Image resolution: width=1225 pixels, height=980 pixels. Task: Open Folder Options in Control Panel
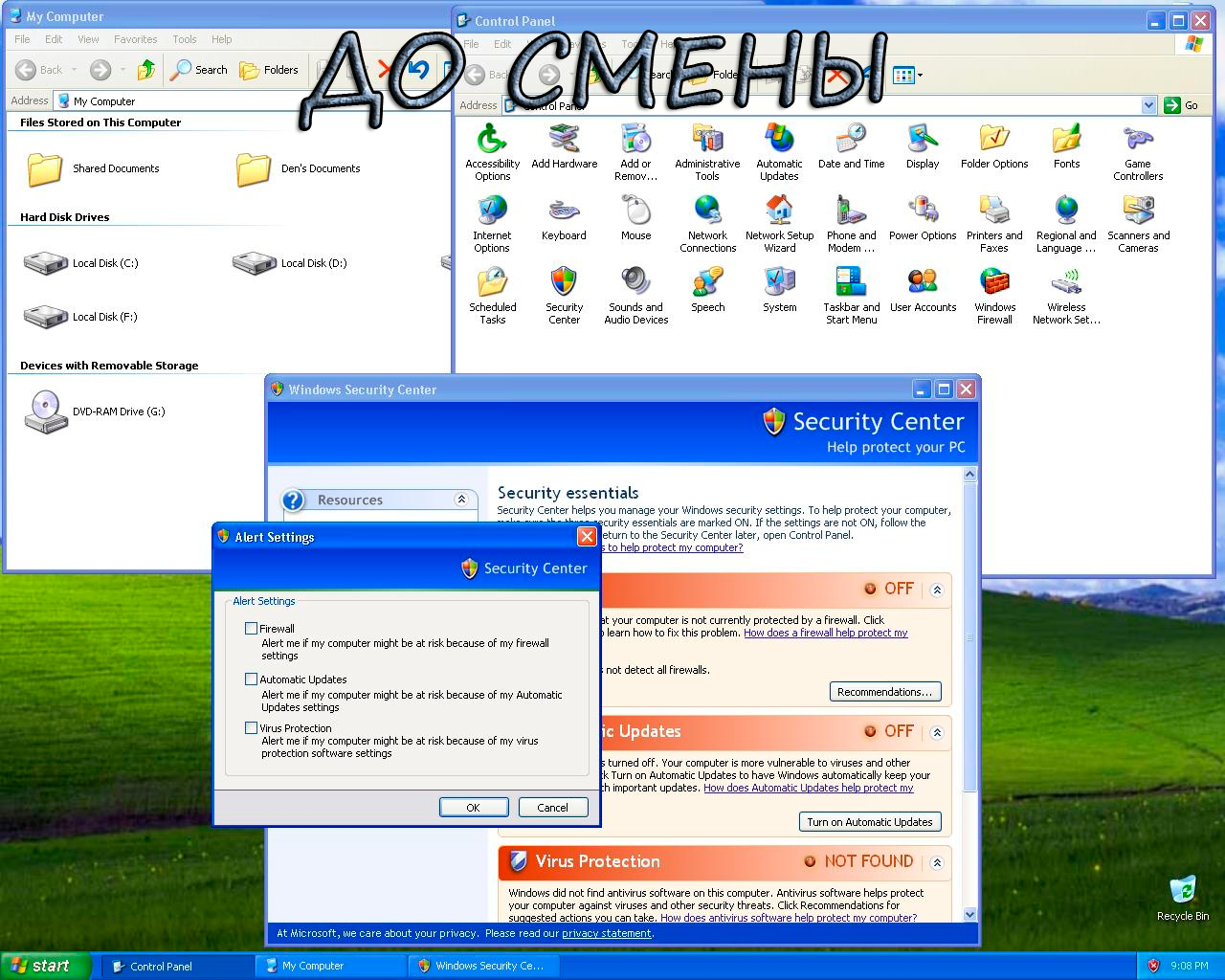(994, 146)
